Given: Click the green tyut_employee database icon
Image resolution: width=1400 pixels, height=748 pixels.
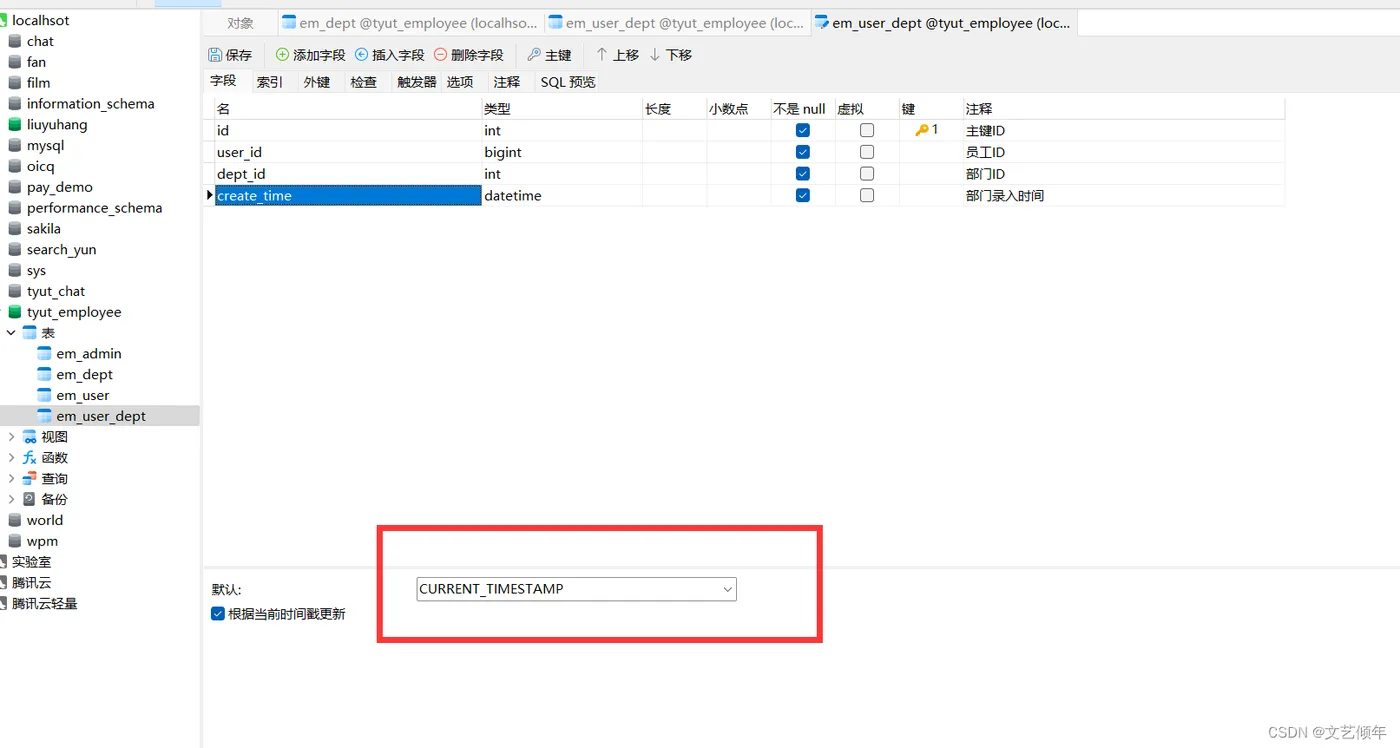Looking at the screenshot, I should coord(15,312).
